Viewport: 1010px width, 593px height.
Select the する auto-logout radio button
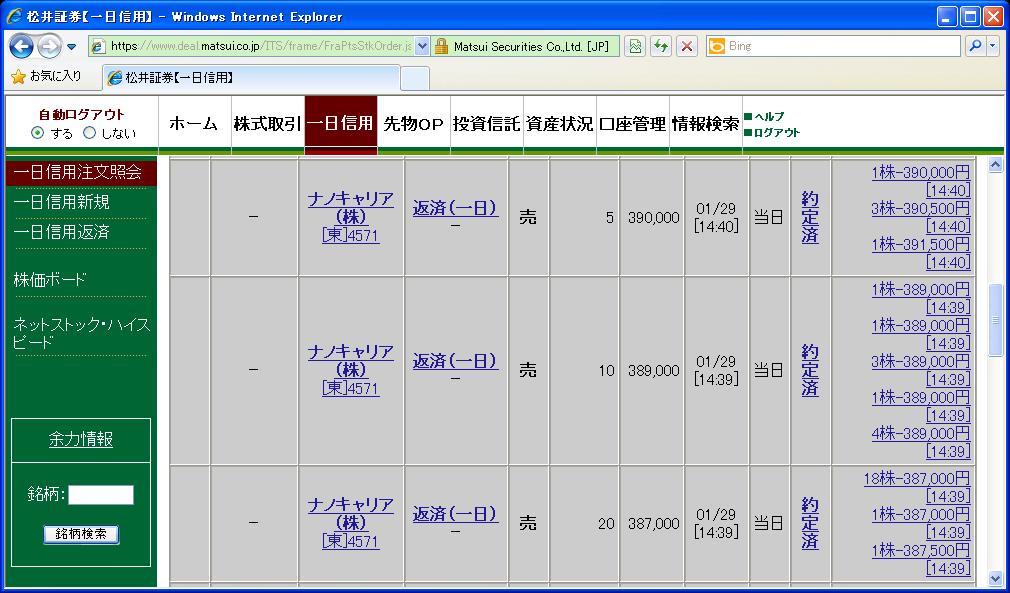(38, 133)
